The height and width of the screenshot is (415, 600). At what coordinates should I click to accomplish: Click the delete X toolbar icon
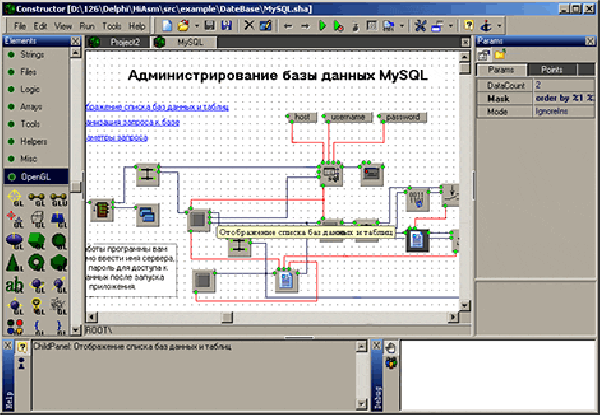[x=249, y=26]
